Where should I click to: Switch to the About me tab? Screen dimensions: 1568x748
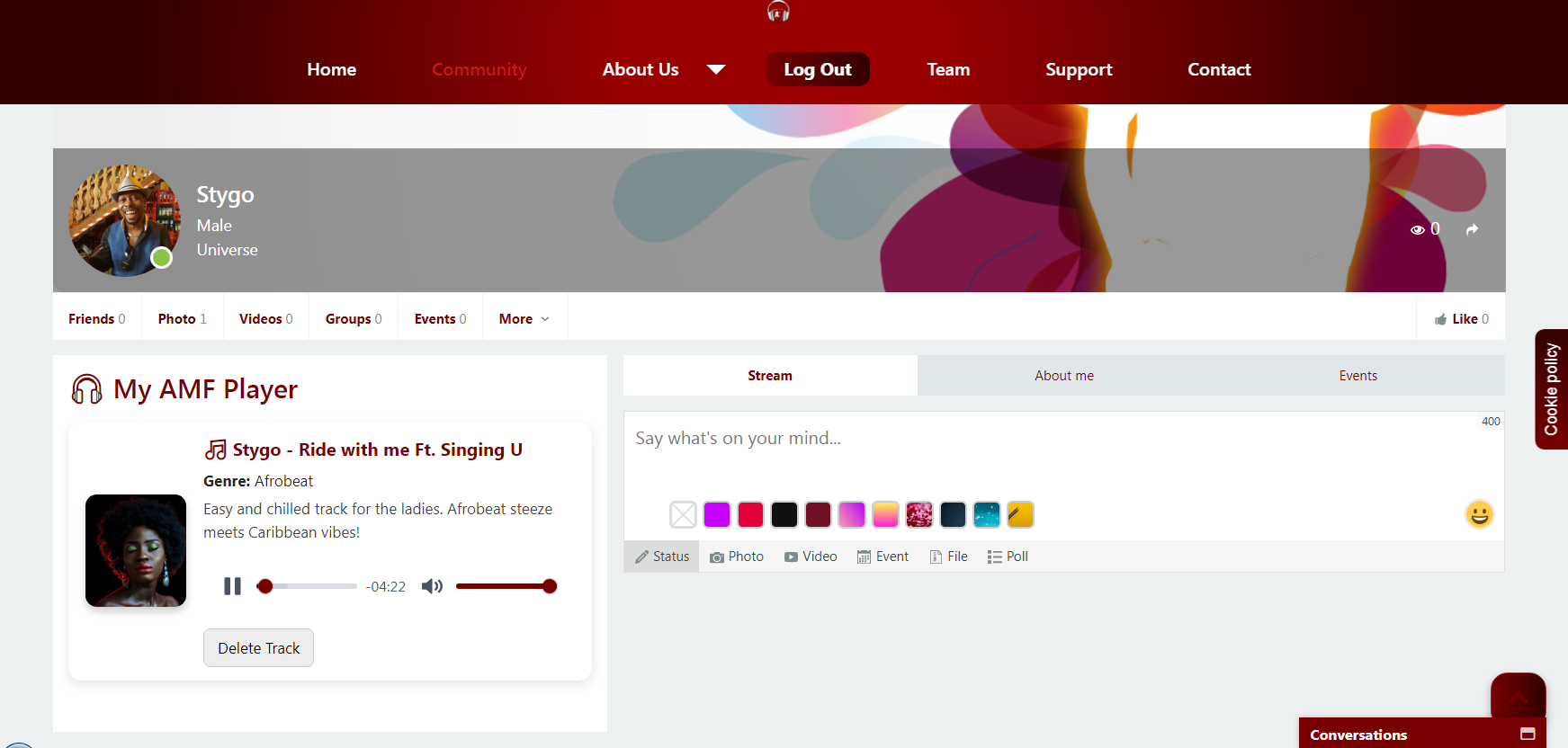point(1064,376)
